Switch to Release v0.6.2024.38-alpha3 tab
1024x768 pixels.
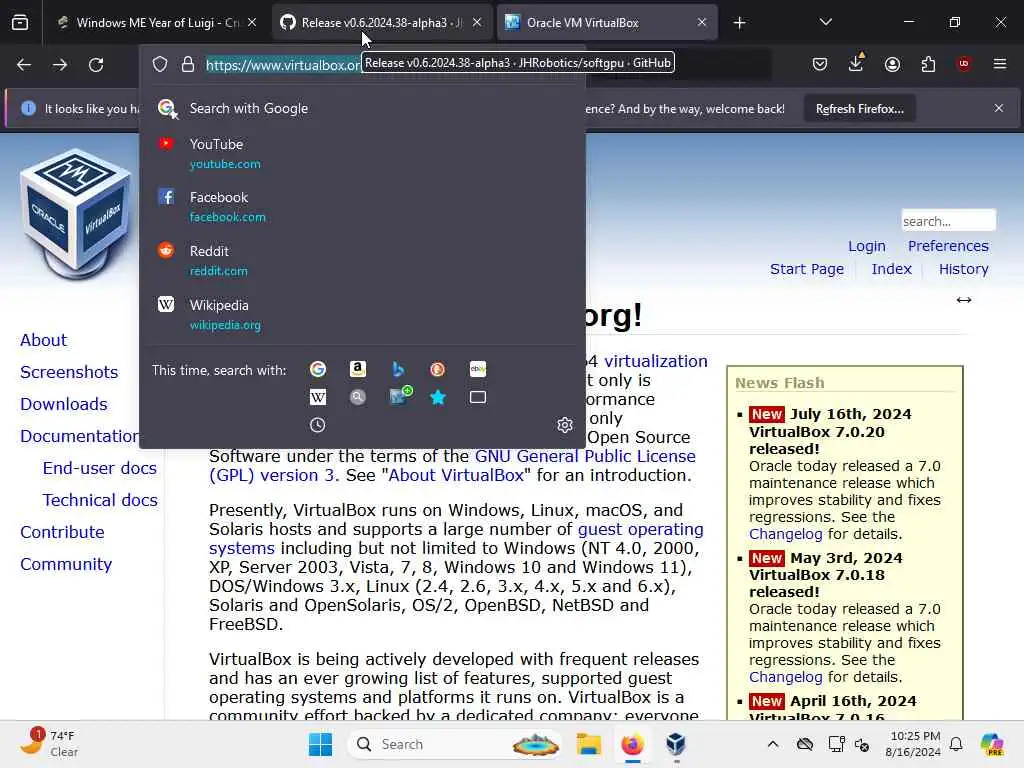click(x=381, y=23)
